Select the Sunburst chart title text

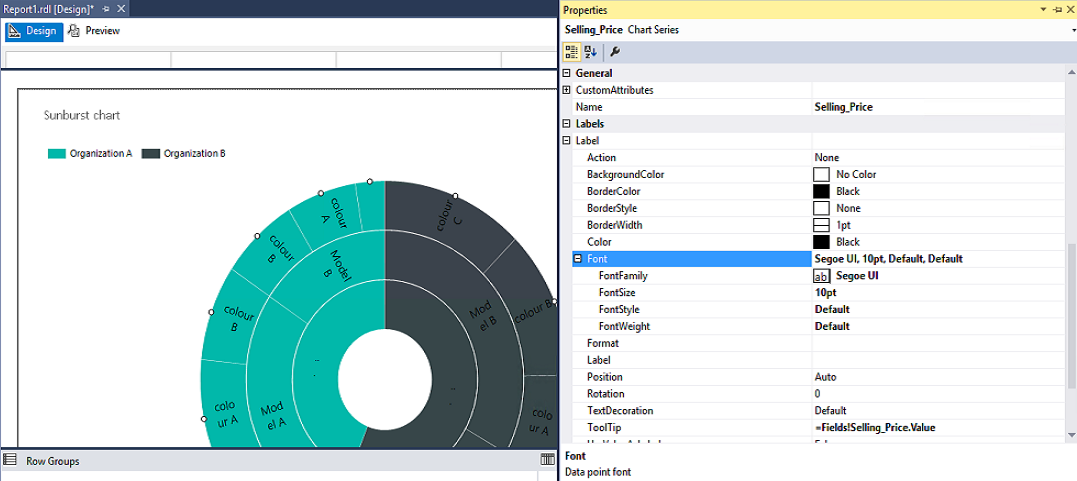click(82, 116)
